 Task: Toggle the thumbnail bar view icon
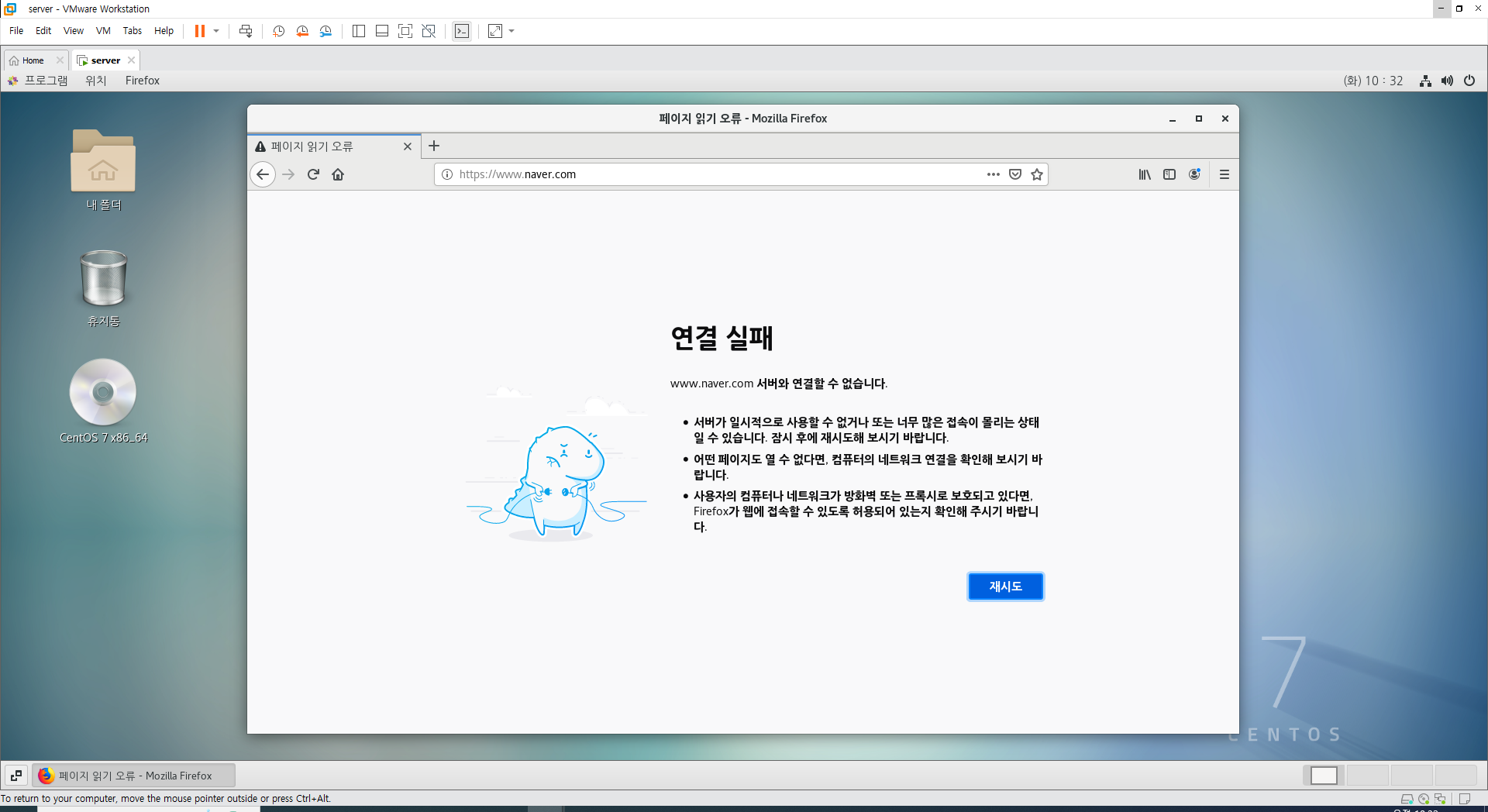click(x=382, y=31)
